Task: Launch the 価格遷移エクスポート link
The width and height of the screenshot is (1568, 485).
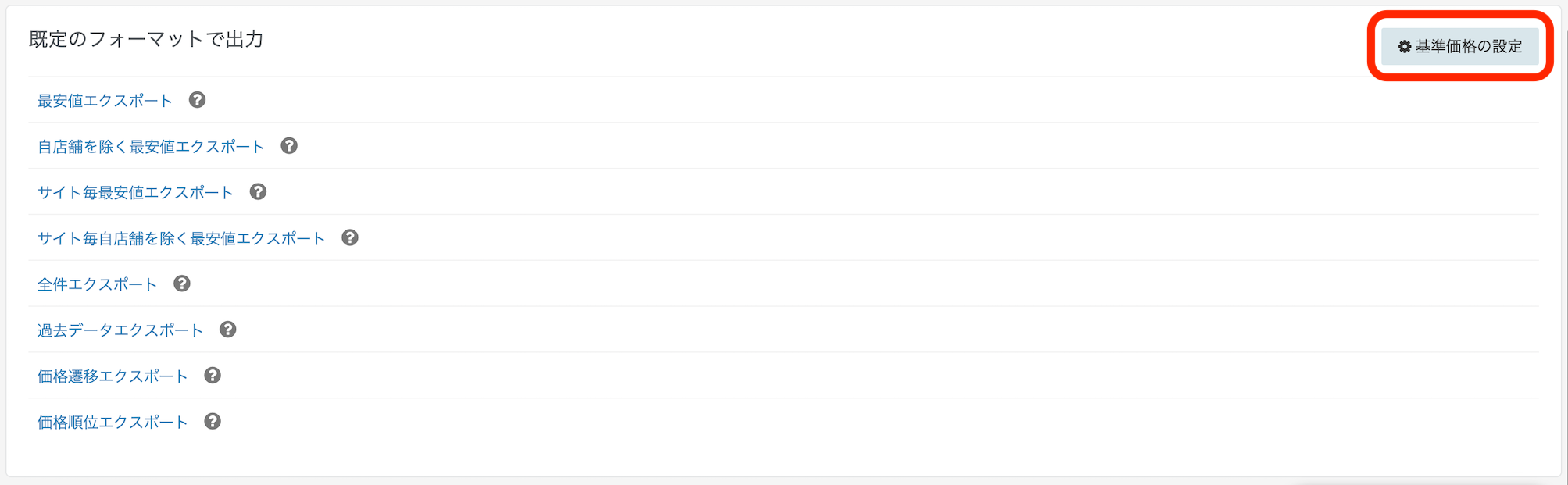Action: 113,376
